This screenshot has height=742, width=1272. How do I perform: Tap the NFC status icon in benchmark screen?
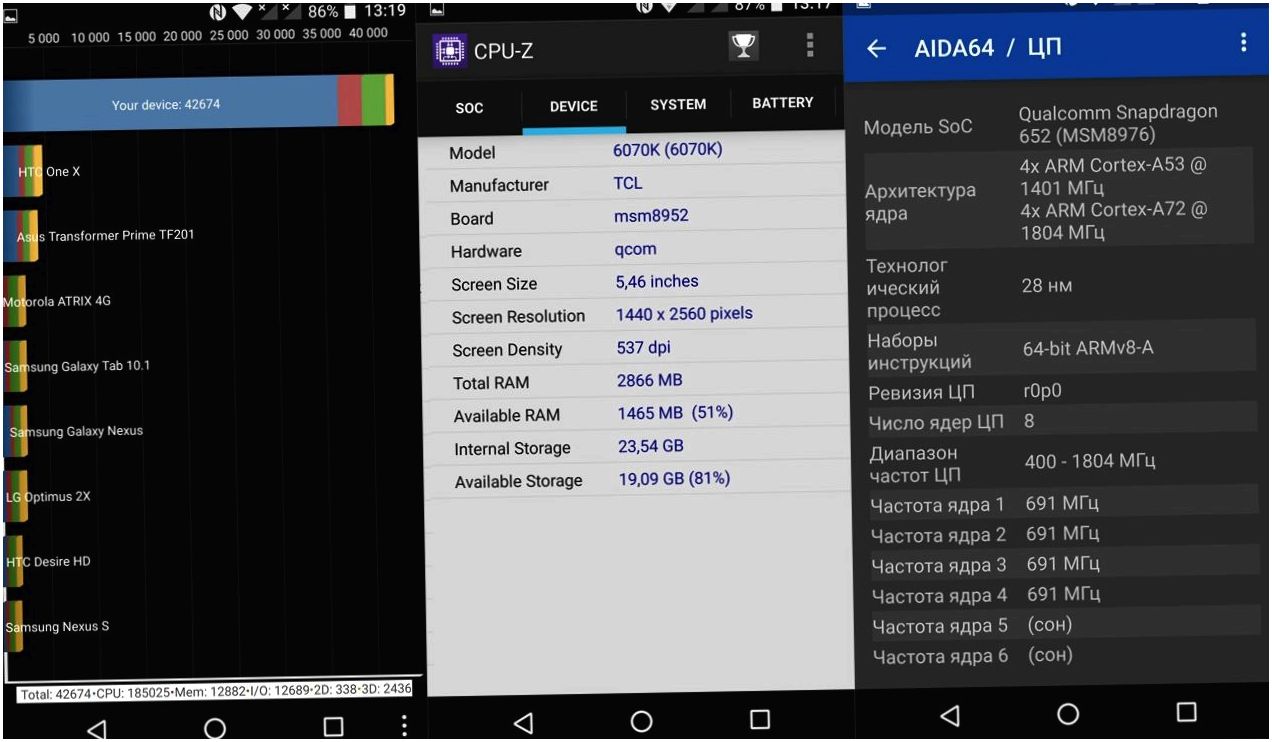click(217, 12)
